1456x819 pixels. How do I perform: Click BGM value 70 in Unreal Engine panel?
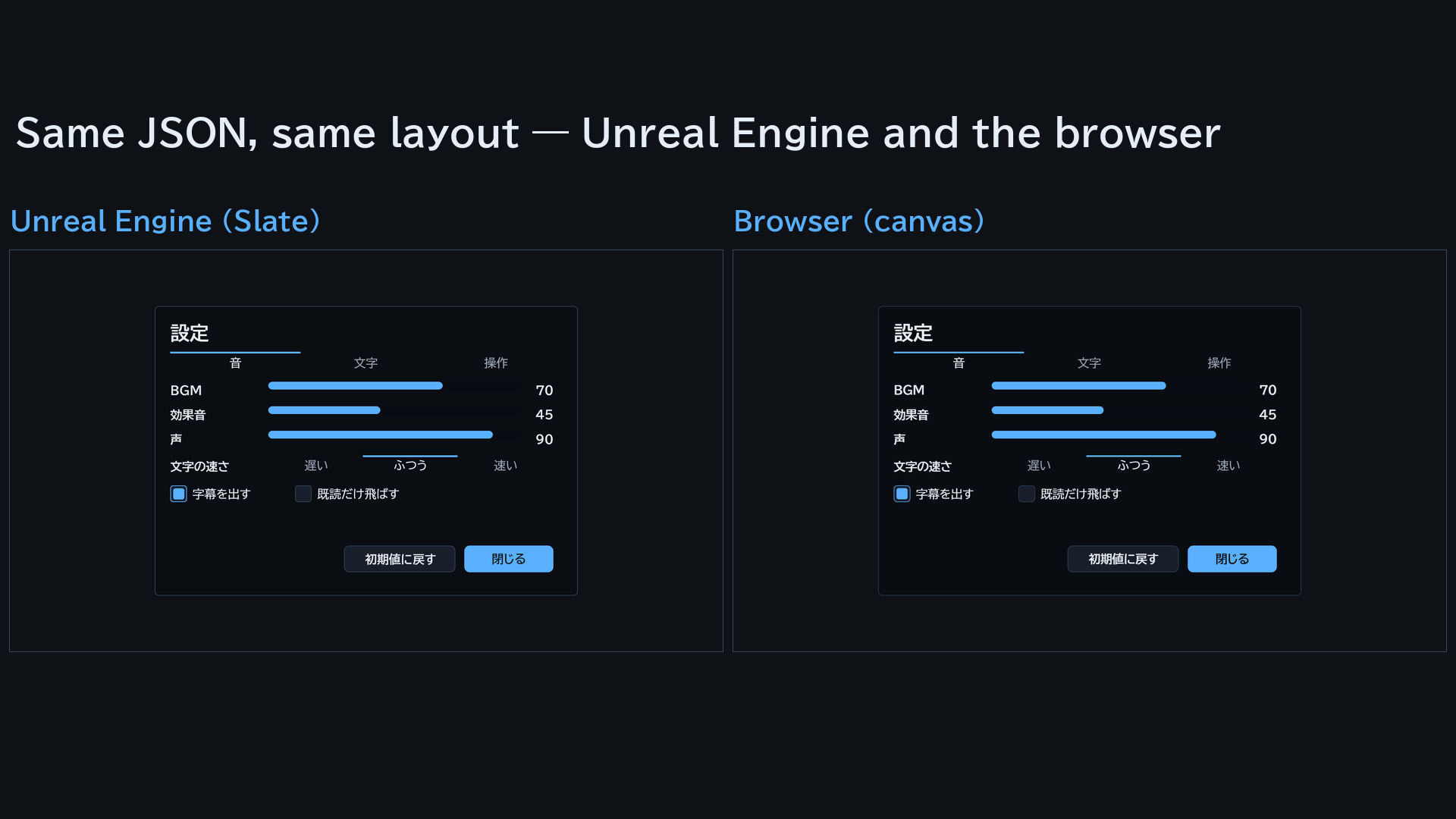click(544, 391)
